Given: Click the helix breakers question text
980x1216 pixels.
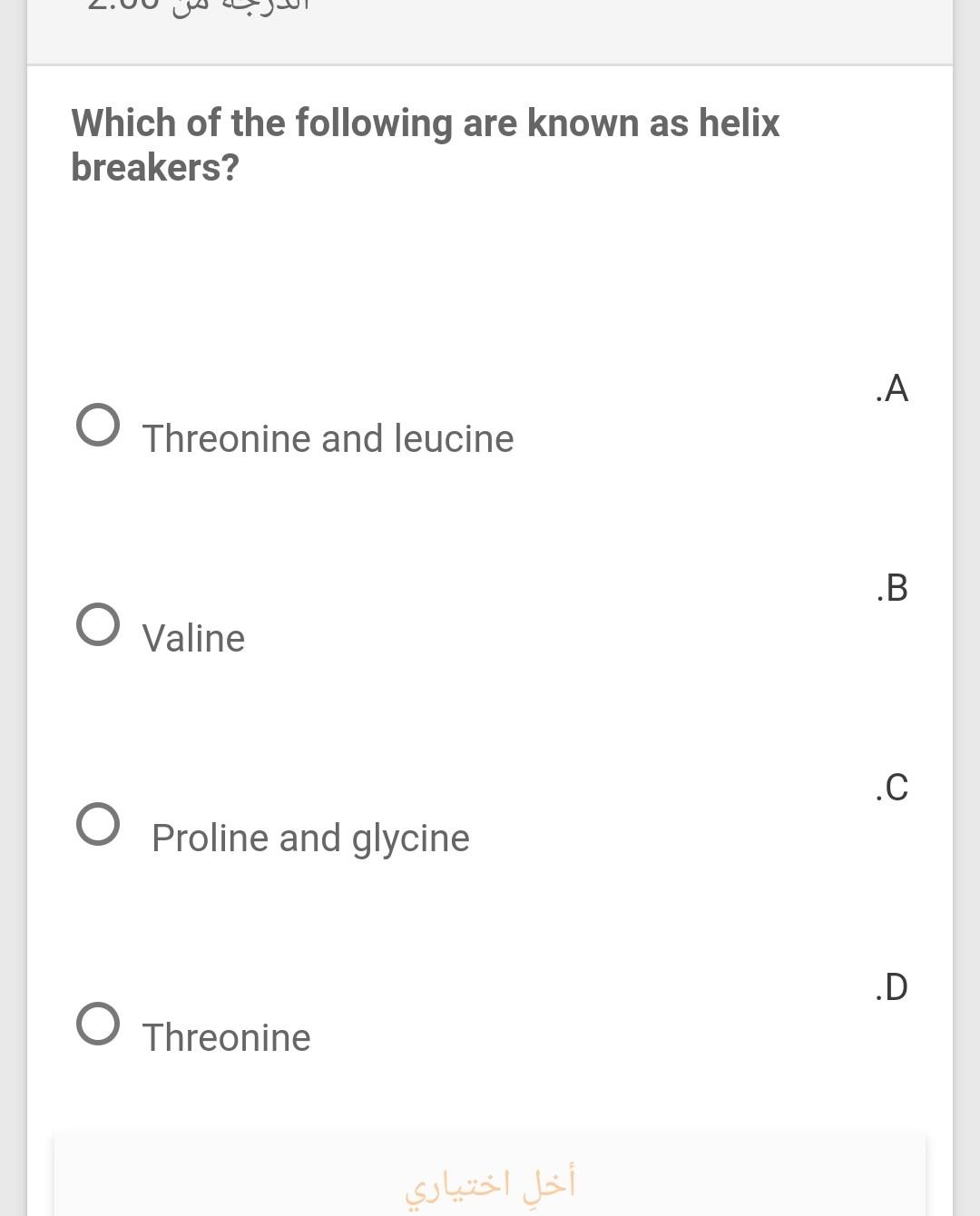Looking at the screenshot, I should 425,145.
